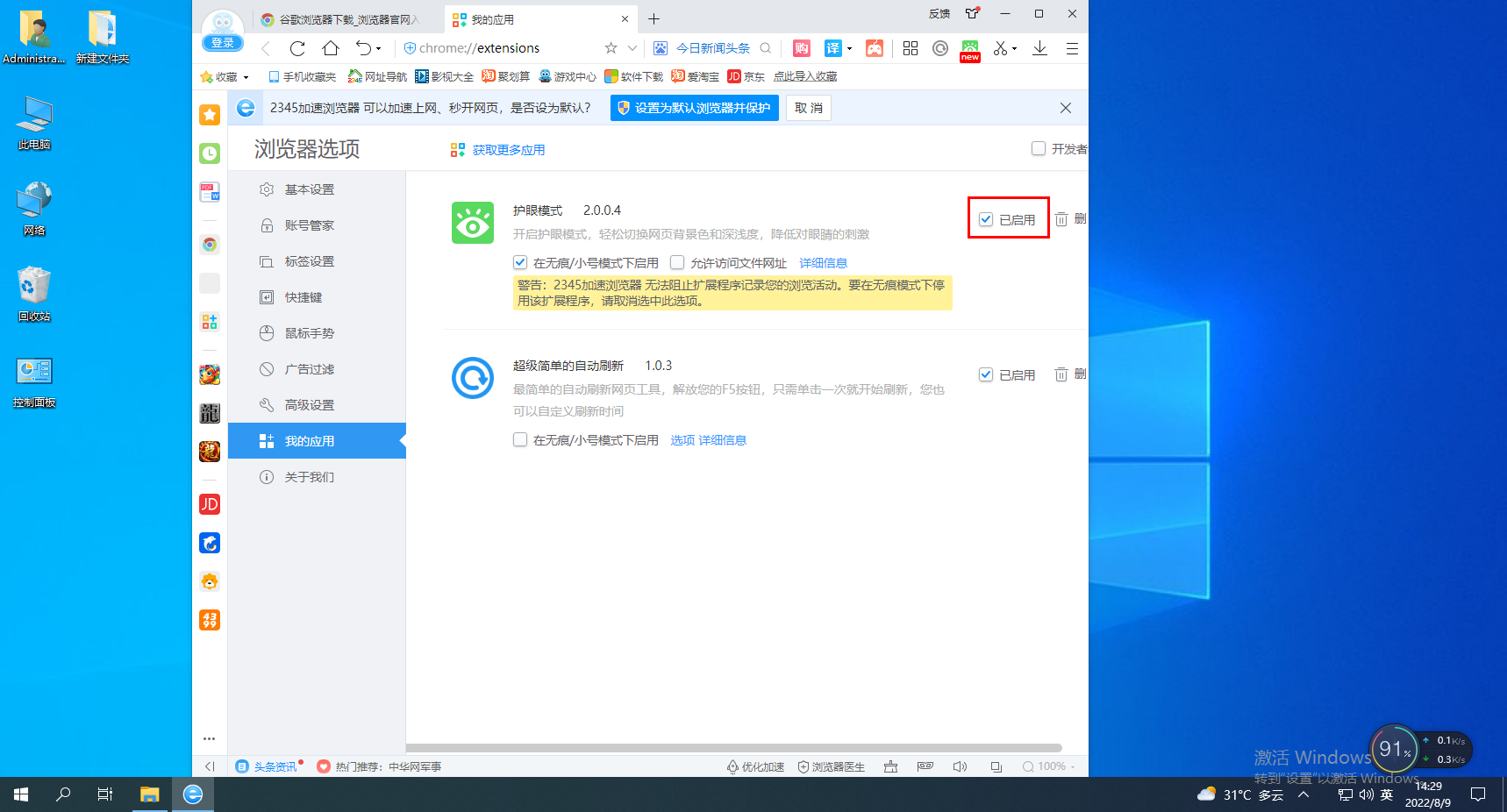Select 广告过滤 in the options menu

[317, 369]
